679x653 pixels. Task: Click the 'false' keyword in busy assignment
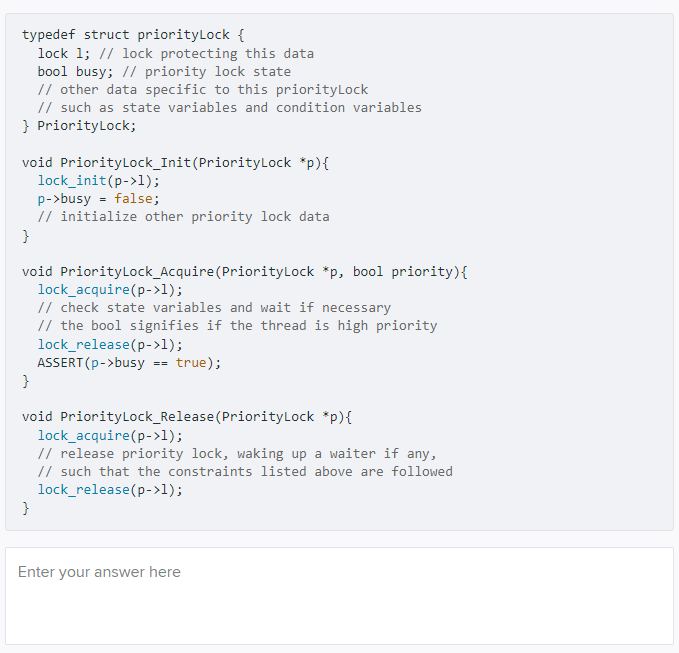point(133,199)
